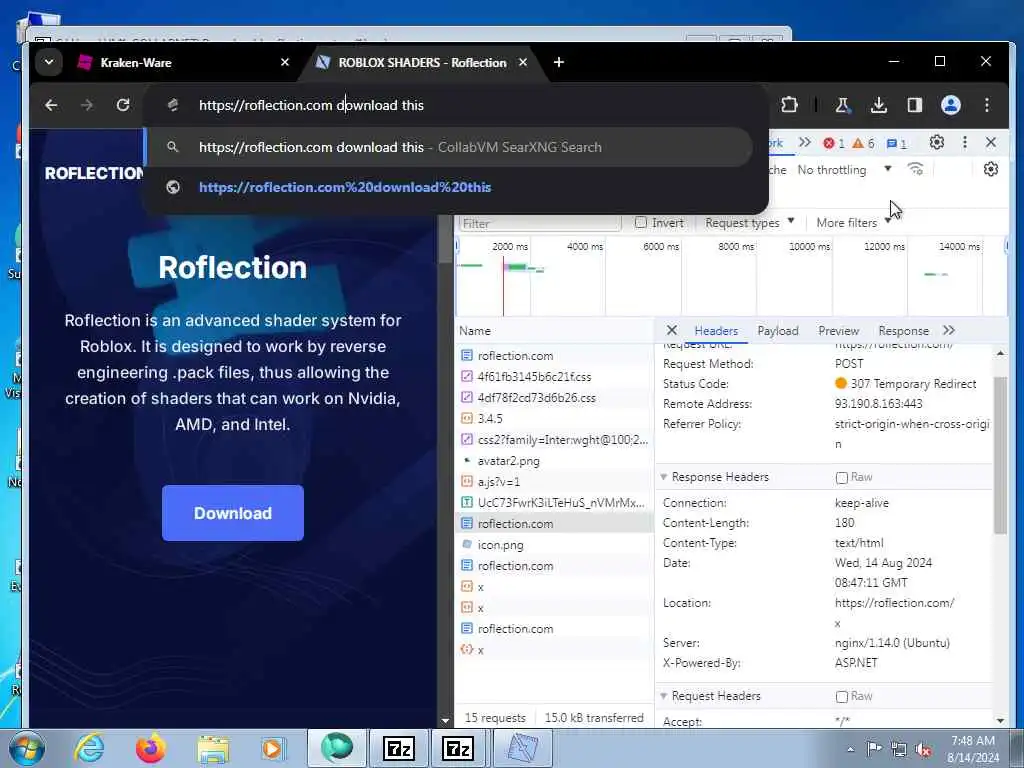This screenshot has height=768, width=1024.
Task: Open the downloads toolbar icon
Action: 878,105
